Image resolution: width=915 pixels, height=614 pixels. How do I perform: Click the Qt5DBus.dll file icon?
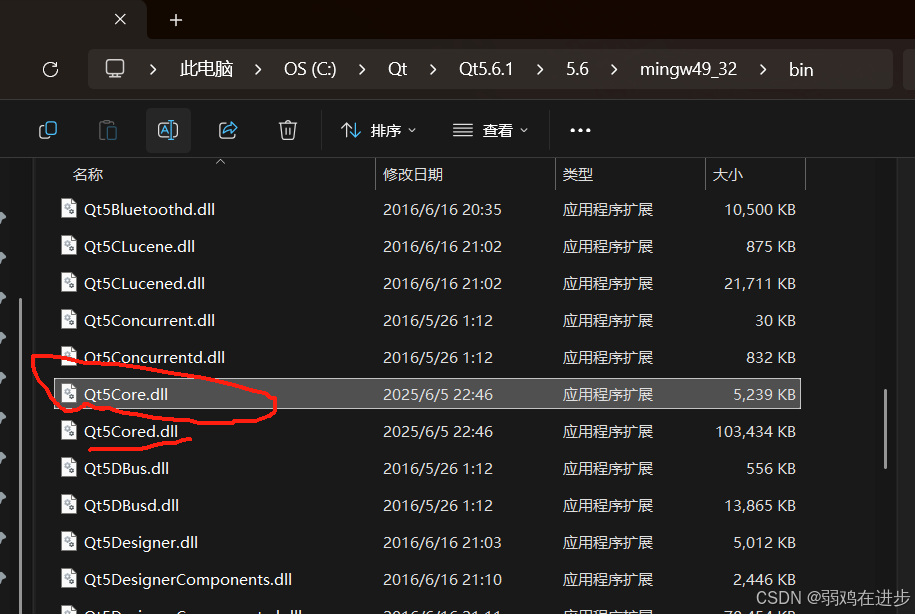coord(69,467)
